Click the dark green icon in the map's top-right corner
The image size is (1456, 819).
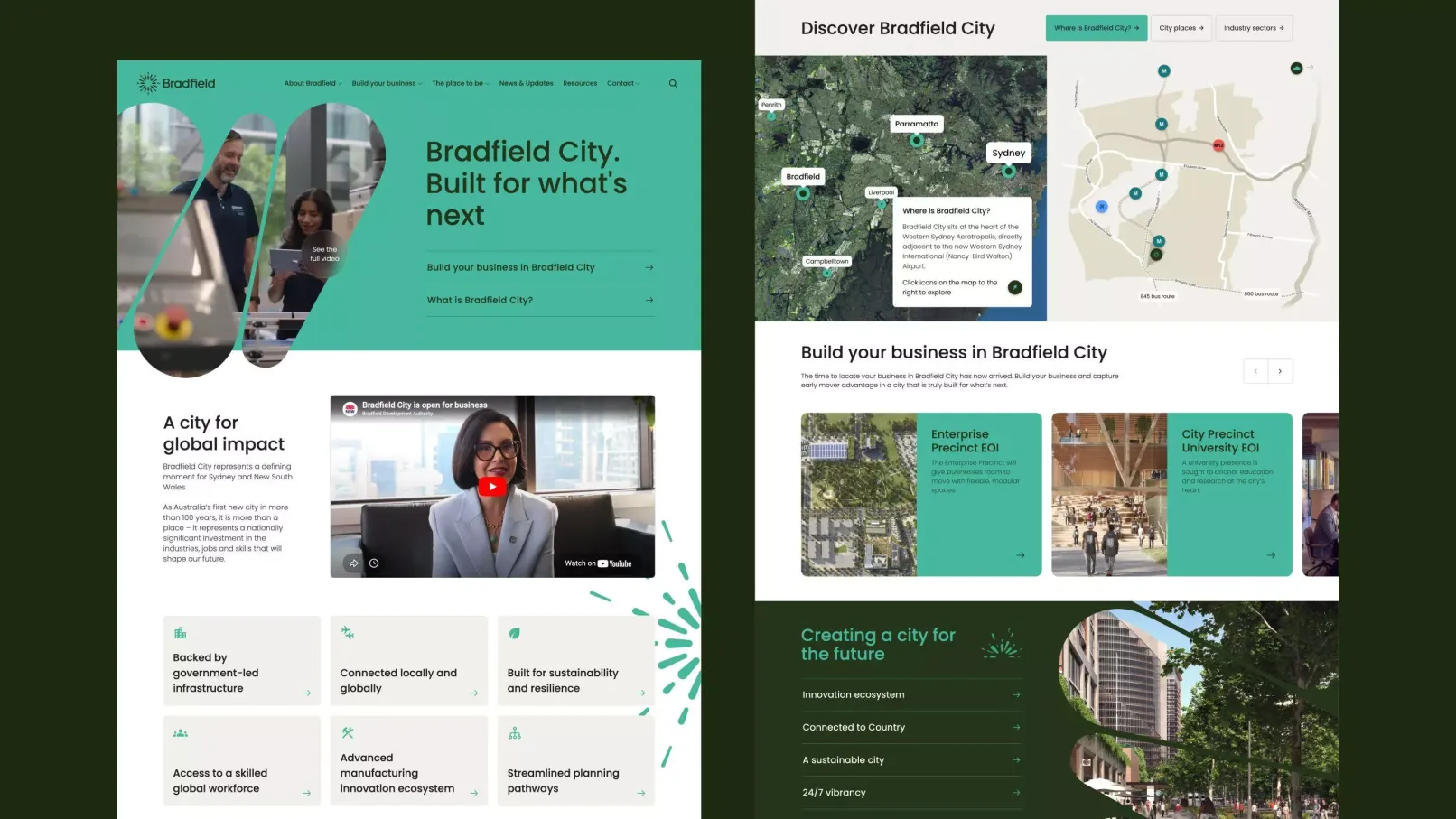(1297, 68)
